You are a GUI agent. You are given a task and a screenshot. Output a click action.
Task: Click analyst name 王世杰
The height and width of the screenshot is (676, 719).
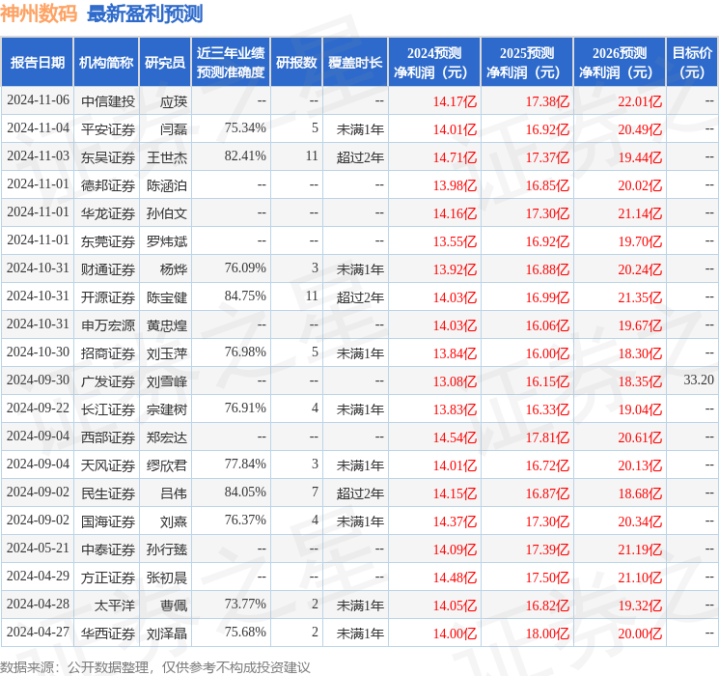(167, 157)
